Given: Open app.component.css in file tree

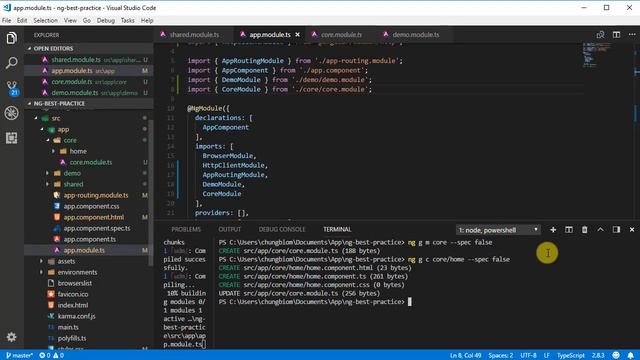Looking at the screenshot, I should (x=91, y=207).
